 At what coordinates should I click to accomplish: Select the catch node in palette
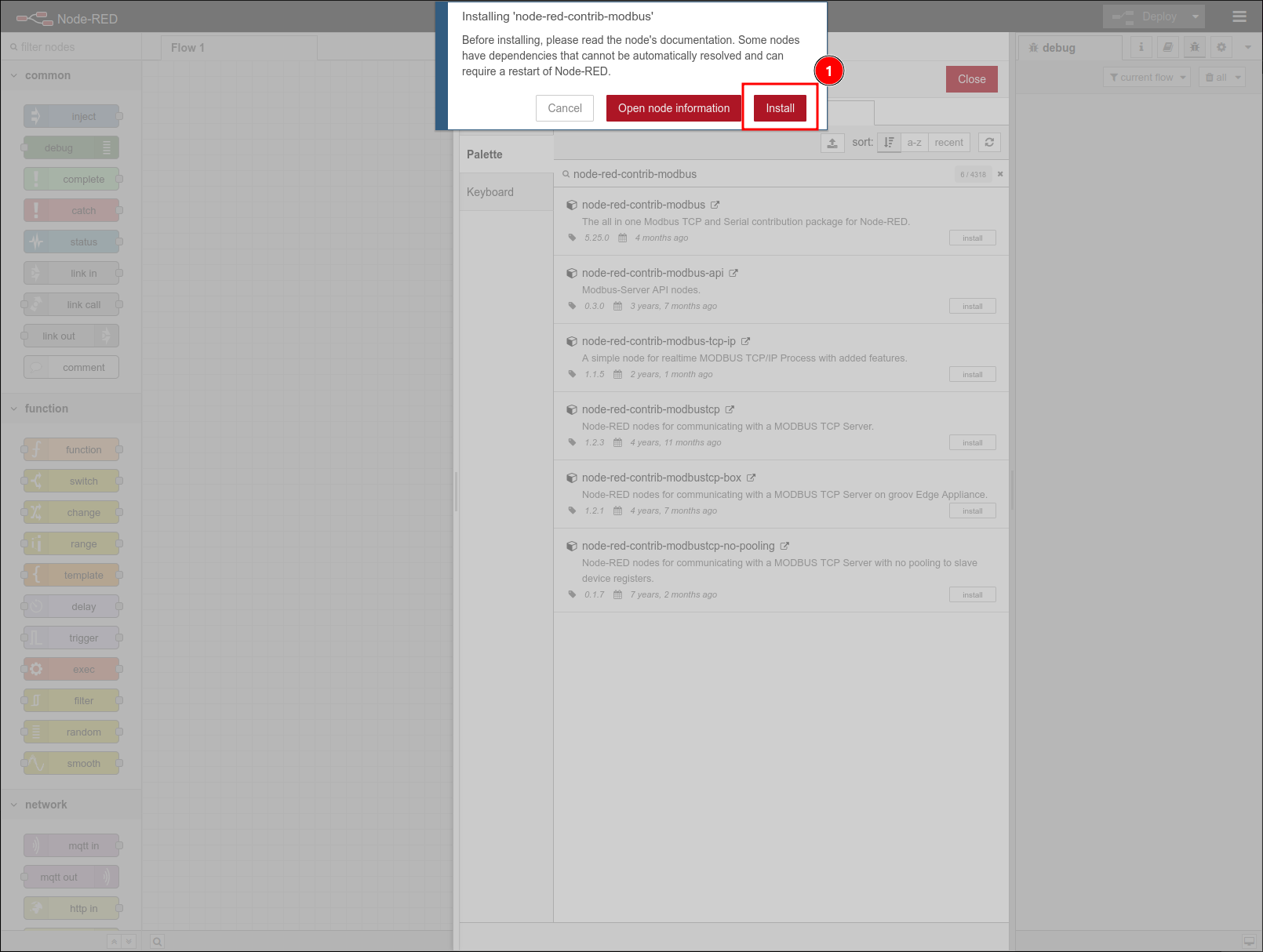tap(71, 210)
